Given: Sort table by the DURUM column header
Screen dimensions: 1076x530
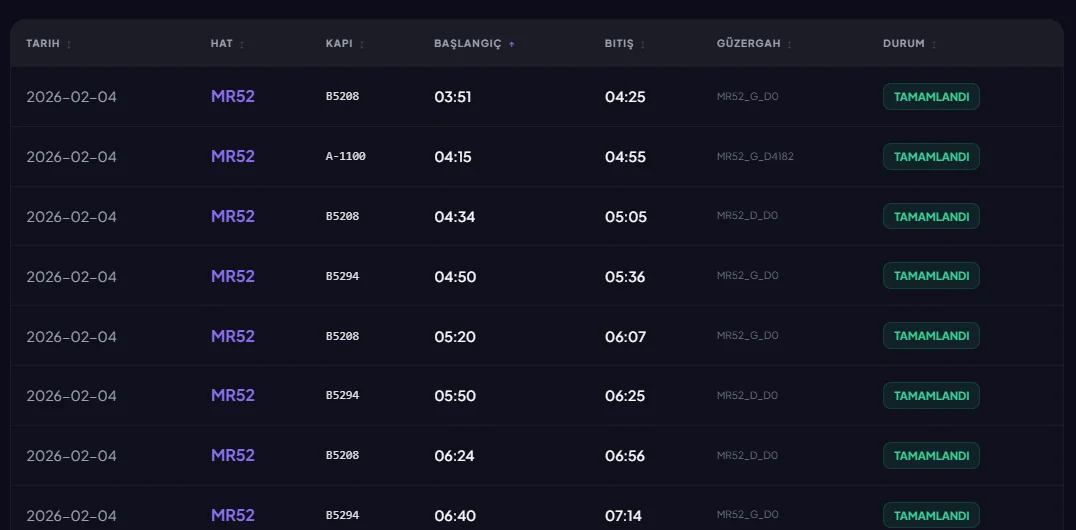Looking at the screenshot, I should point(903,44).
